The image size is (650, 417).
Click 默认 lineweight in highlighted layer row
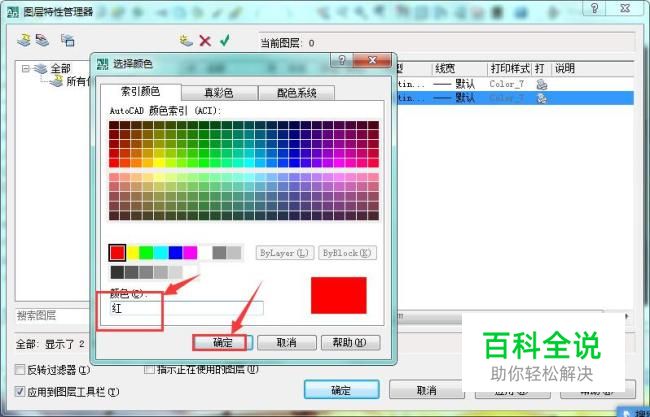[x=465, y=98]
